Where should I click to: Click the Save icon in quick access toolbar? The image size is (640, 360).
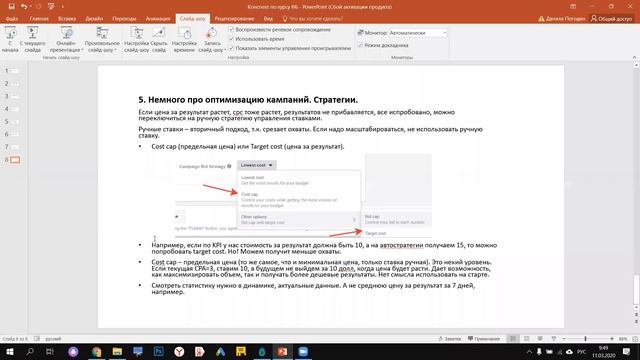click(11, 7)
